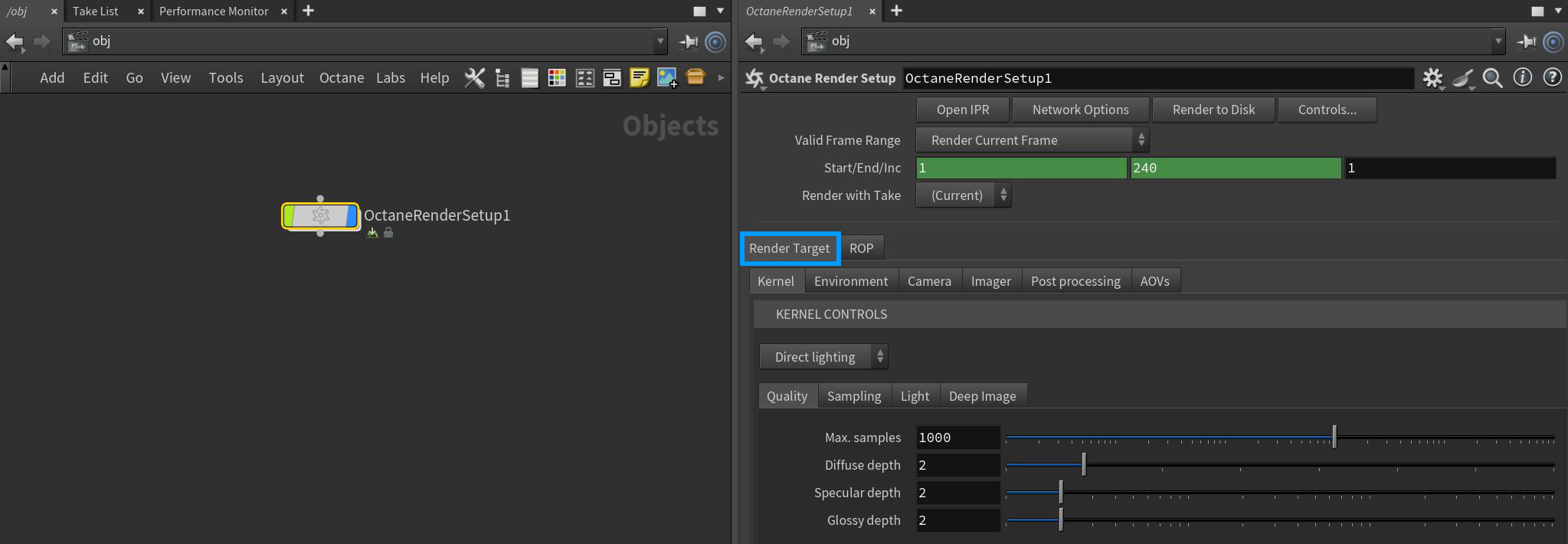Click the Diffuse depth value field
This screenshot has height=544, width=1568.
(x=957, y=465)
